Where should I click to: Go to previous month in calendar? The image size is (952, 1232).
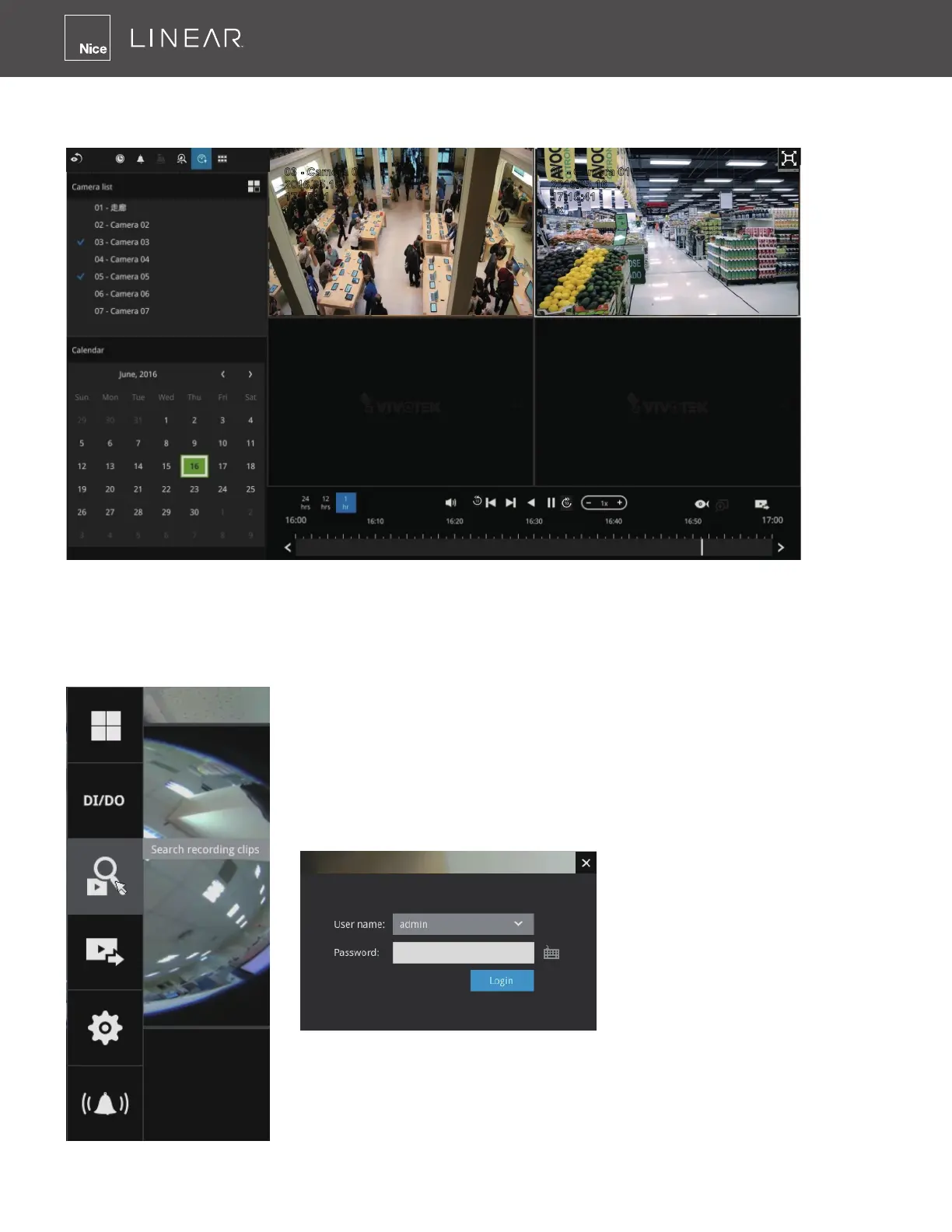(222, 374)
